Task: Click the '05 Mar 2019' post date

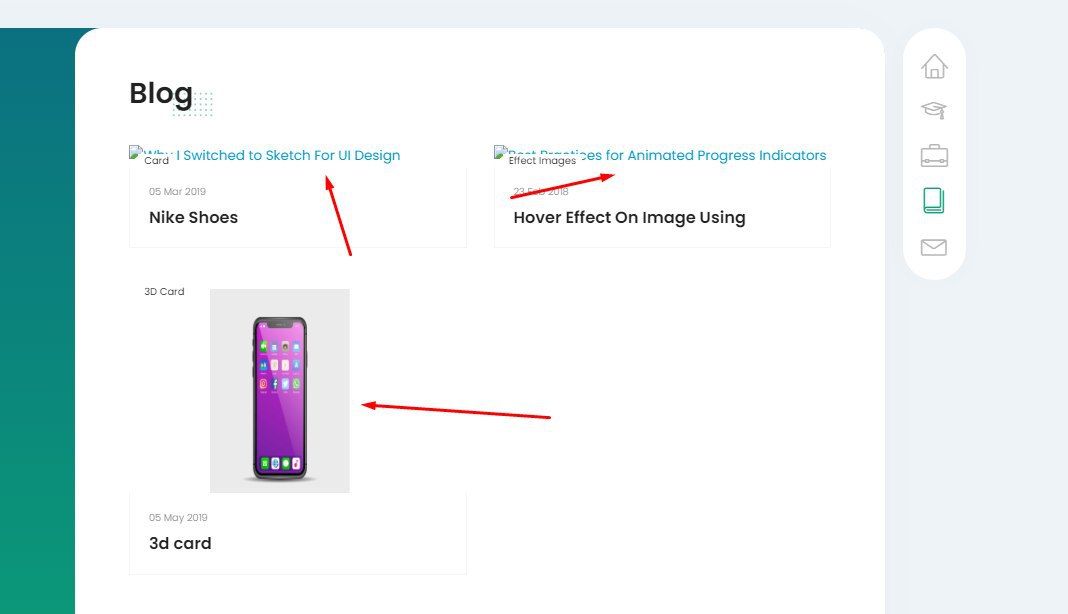Action: click(177, 191)
